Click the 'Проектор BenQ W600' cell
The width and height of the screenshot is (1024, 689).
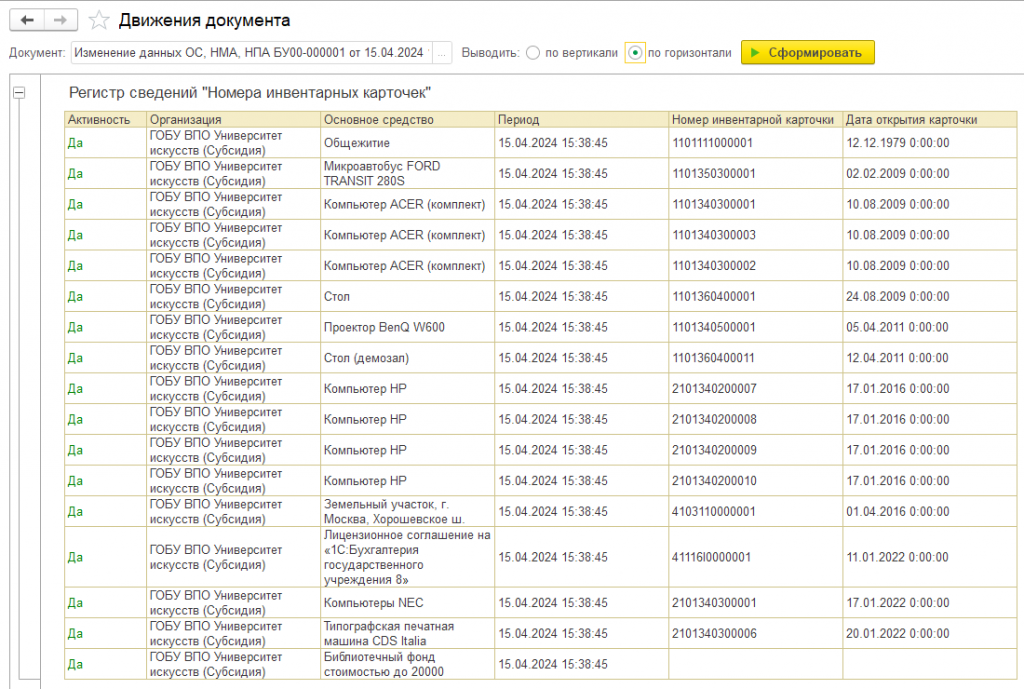pyautogui.click(x=408, y=327)
